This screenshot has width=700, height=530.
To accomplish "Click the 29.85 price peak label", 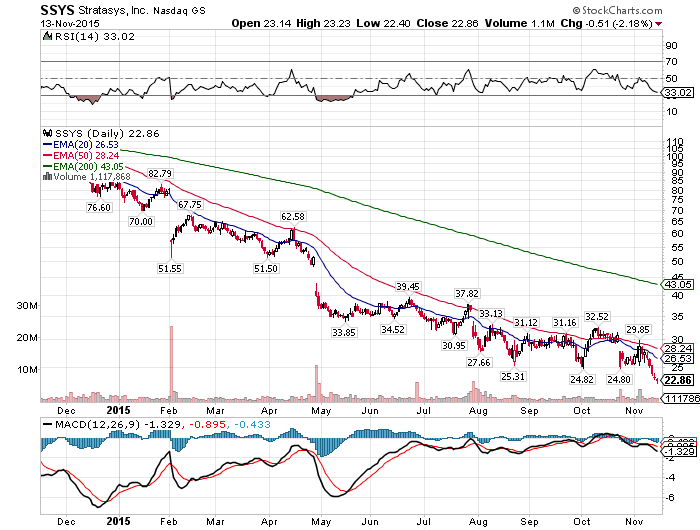I will pyautogui.click(x=638, y=330).
